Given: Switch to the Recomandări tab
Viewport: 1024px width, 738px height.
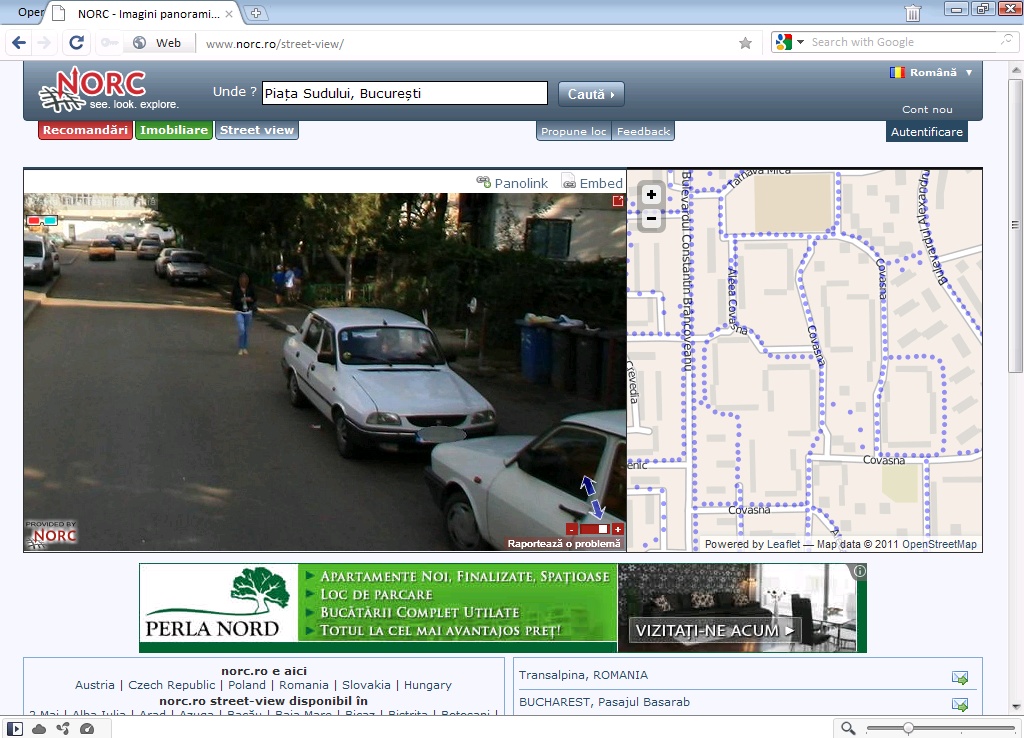Looking at the screenshot, I should click(85, 130).
